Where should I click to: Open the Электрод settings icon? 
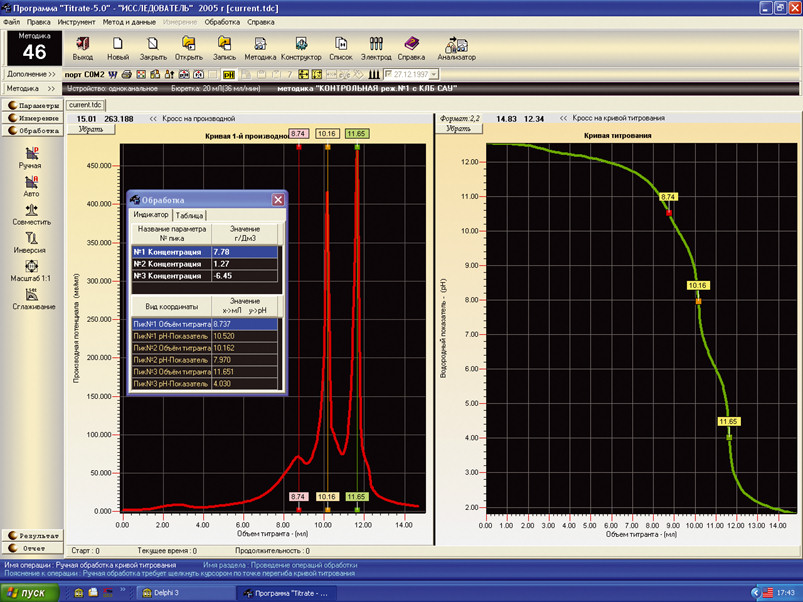[x=376, y=48]
